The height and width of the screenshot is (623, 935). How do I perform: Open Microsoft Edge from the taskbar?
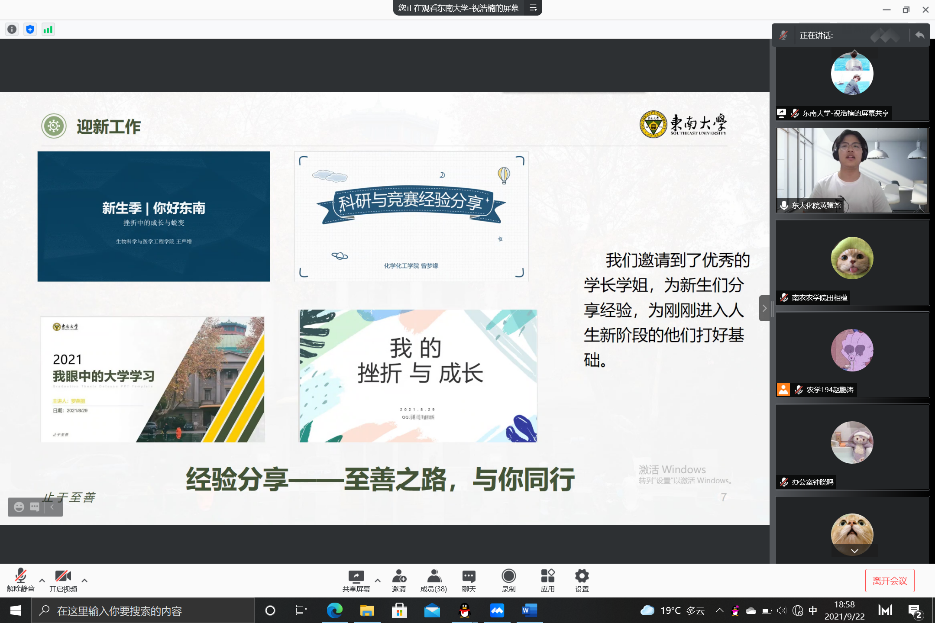(334, 610)
